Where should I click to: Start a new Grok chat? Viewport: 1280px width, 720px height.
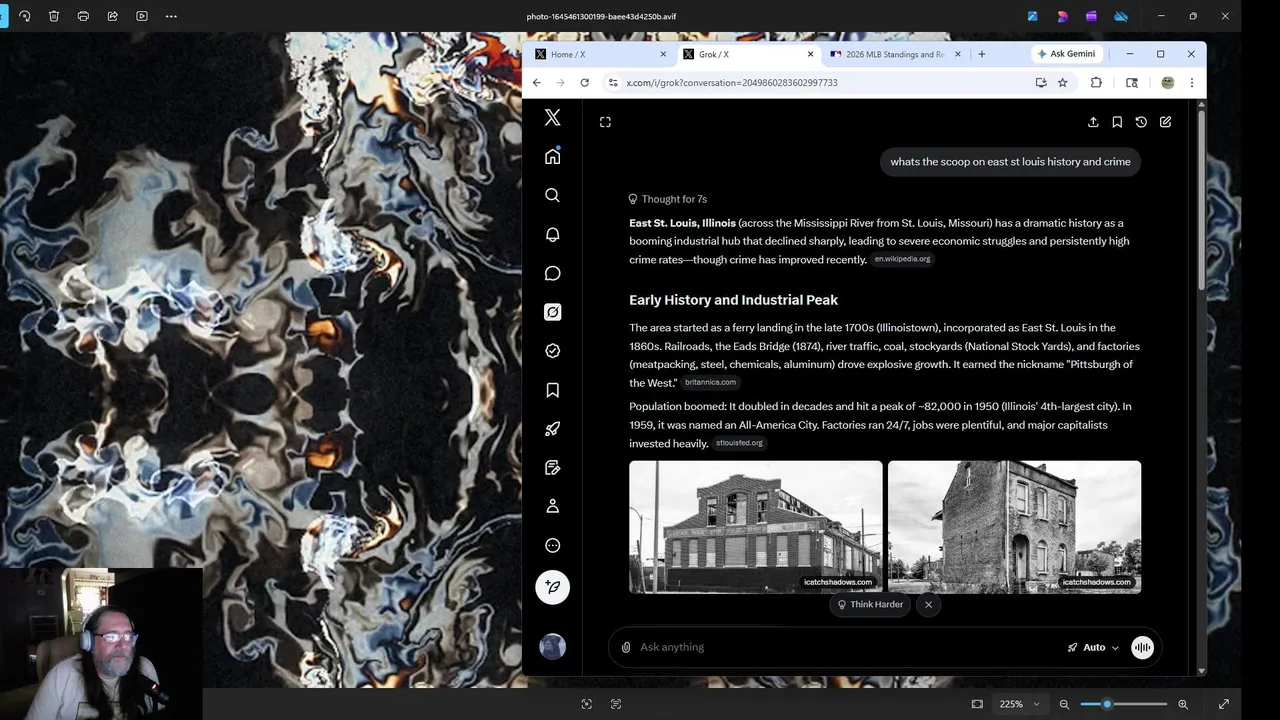click(x=1165, y=122)
